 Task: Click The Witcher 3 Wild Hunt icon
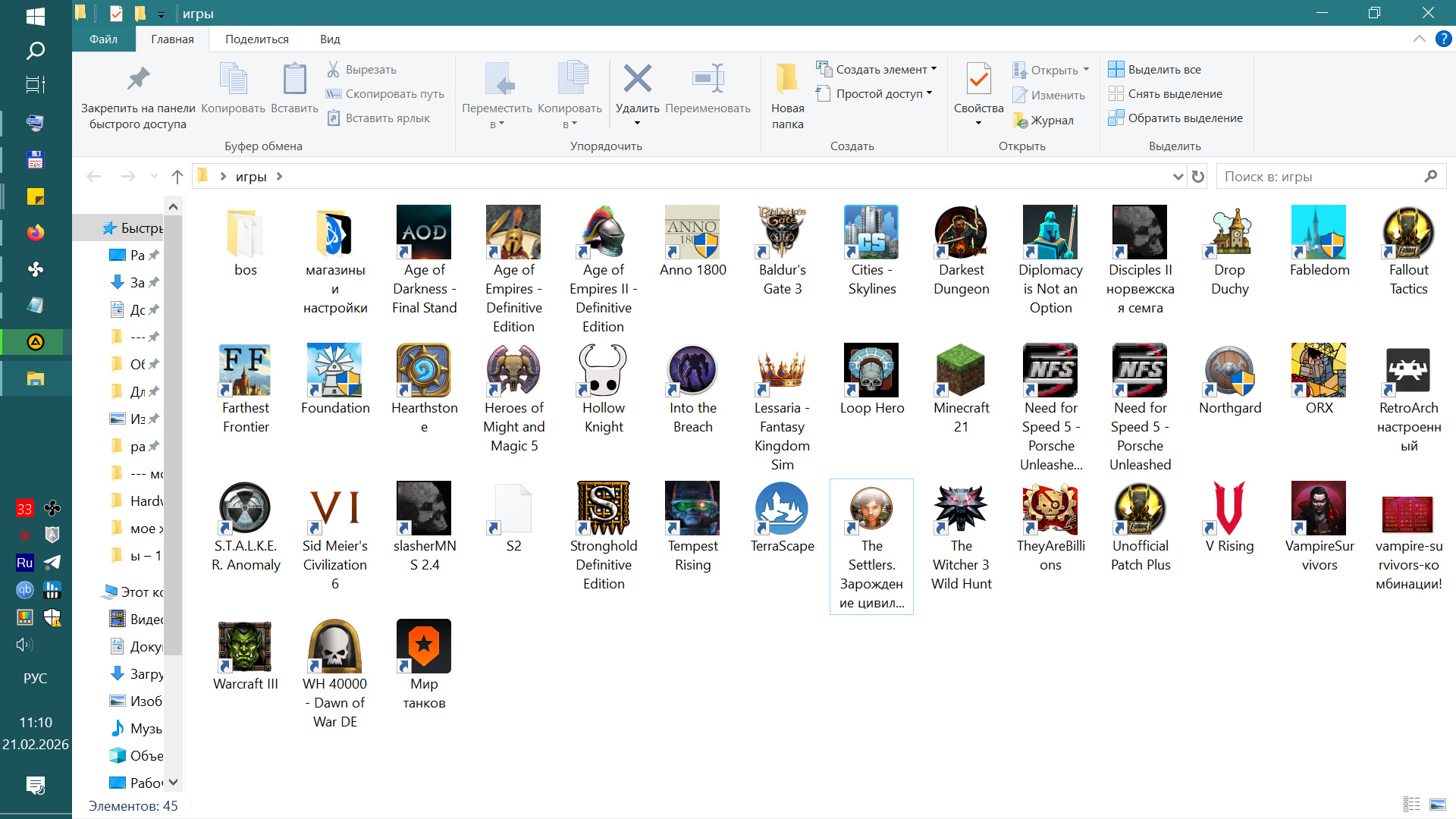pos(961,508)
